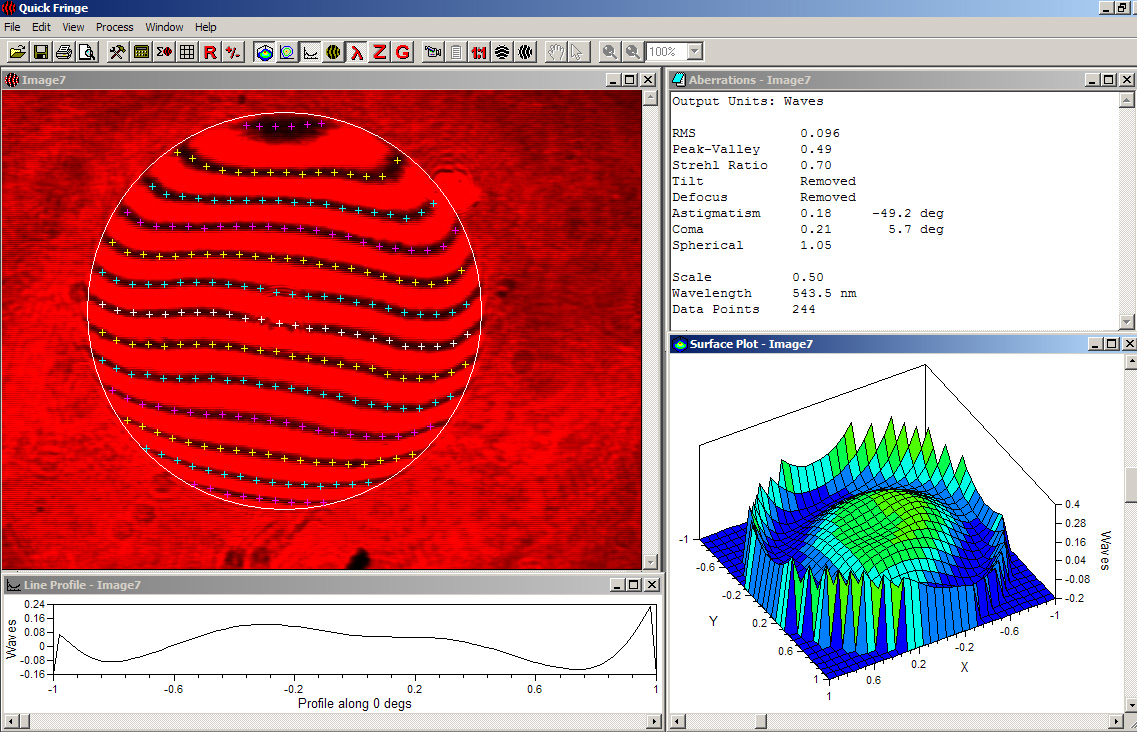This screenshot has width=1137, height=732.
Task: Toggle the Surface Plot view button
Action: pyautogui.click(x=265, y=52)
